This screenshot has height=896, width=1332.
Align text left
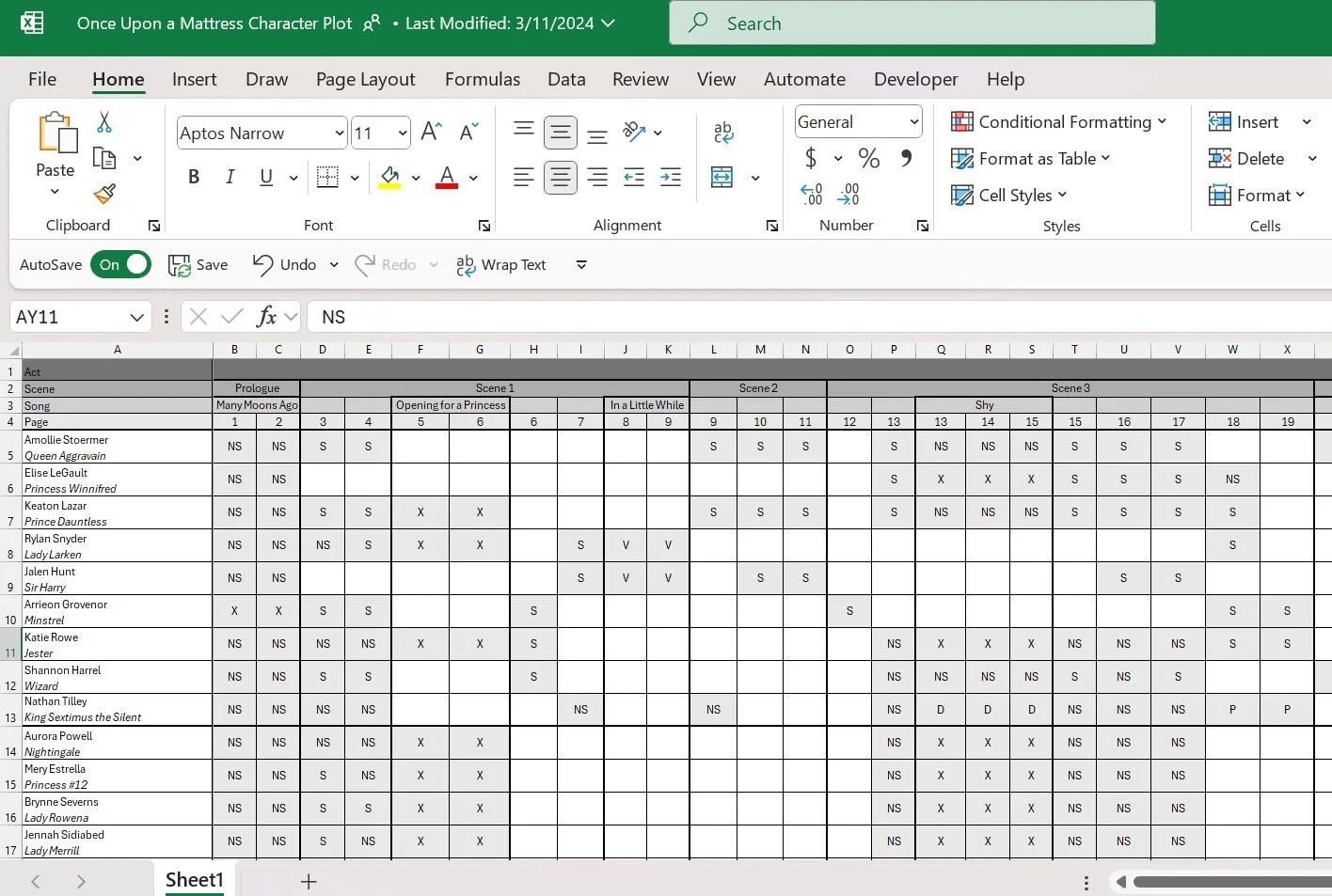pos(524,177)
